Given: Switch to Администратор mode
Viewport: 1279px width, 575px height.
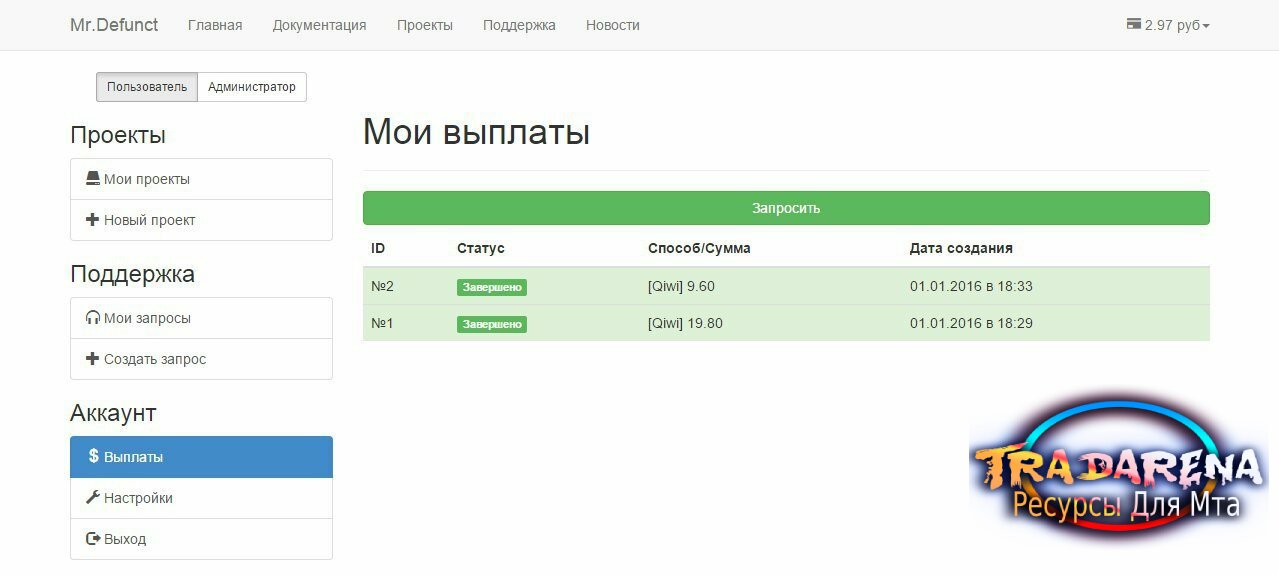Looking at the screenshot, I should pyautogui.click(x=252, y=87).
